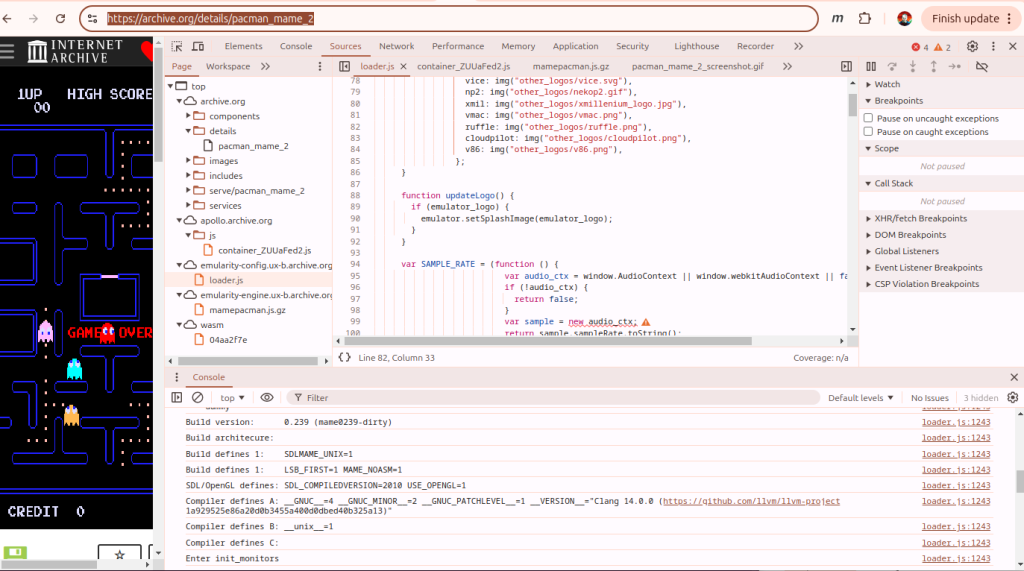The image size is (1024, 571).
Task: Switch to the Application tab
Action: 575,46
